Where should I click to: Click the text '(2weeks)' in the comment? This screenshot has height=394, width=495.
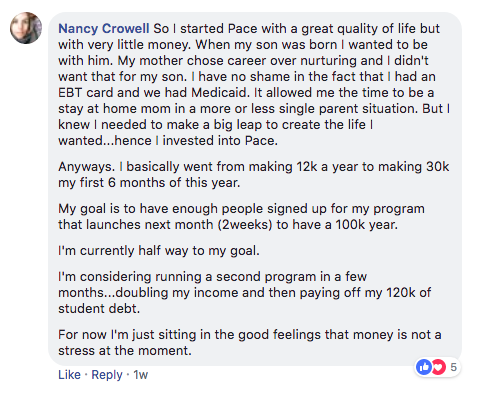[245, 225]
